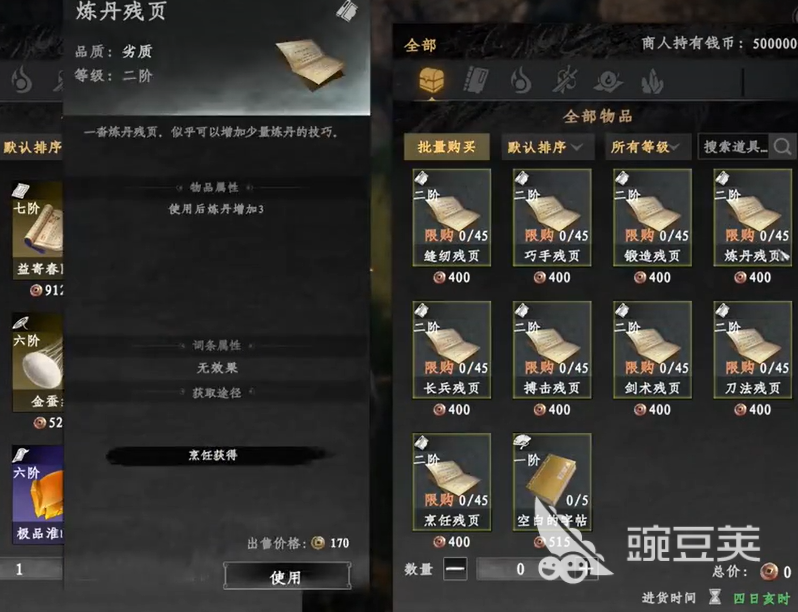Switch to the 全部 tab
This screenshot has height=612, width=798.
420,45
